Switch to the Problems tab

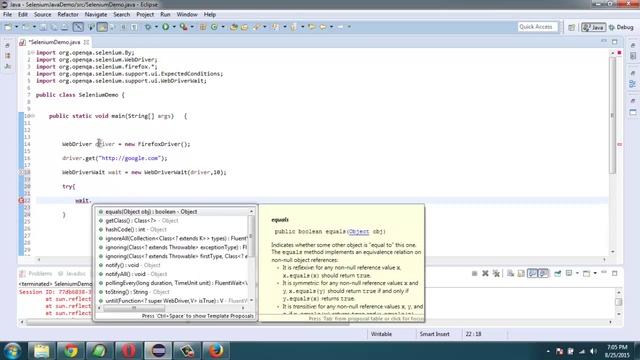36,273
